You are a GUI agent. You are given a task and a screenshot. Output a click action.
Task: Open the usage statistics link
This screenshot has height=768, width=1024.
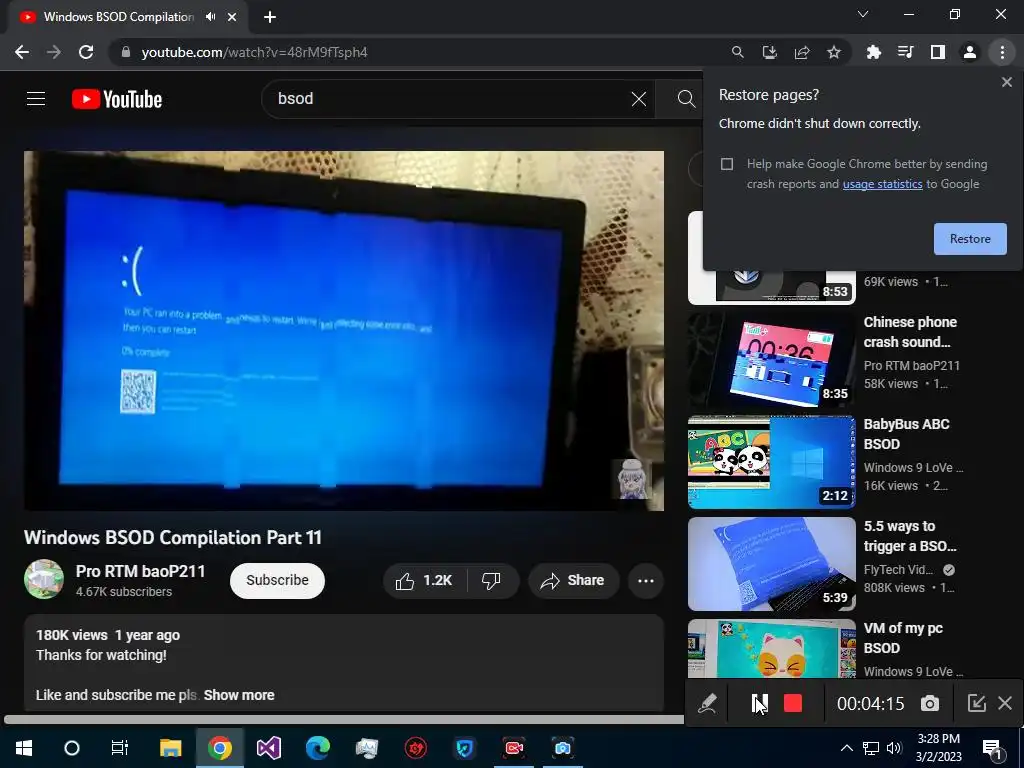(882, 184)
